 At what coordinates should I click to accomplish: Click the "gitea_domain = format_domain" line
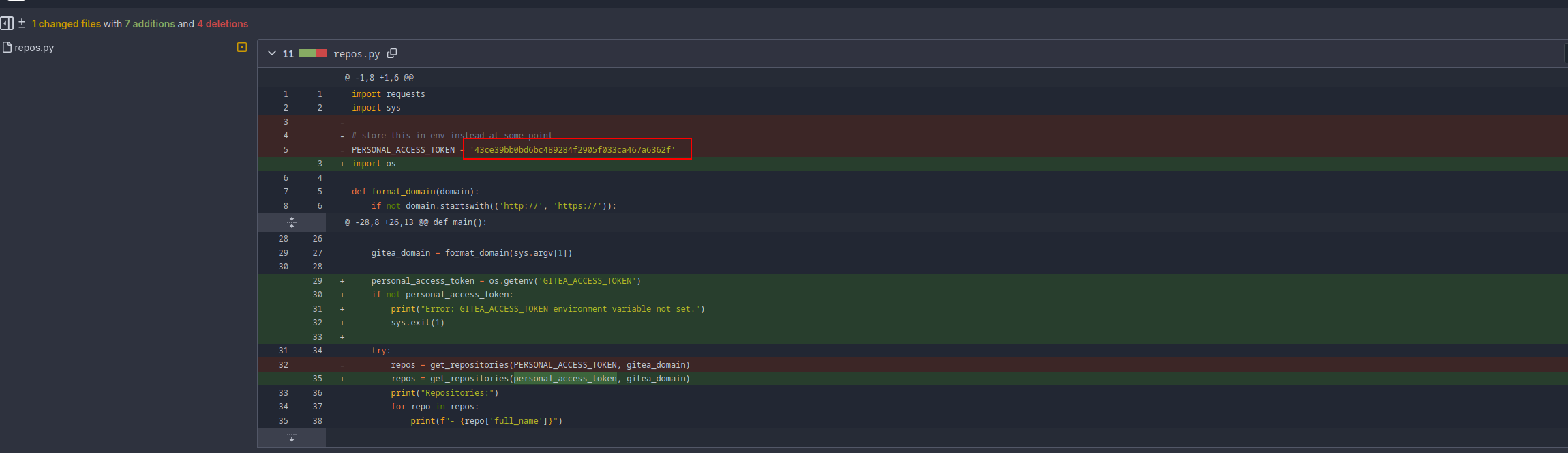[x=472, y=253]
